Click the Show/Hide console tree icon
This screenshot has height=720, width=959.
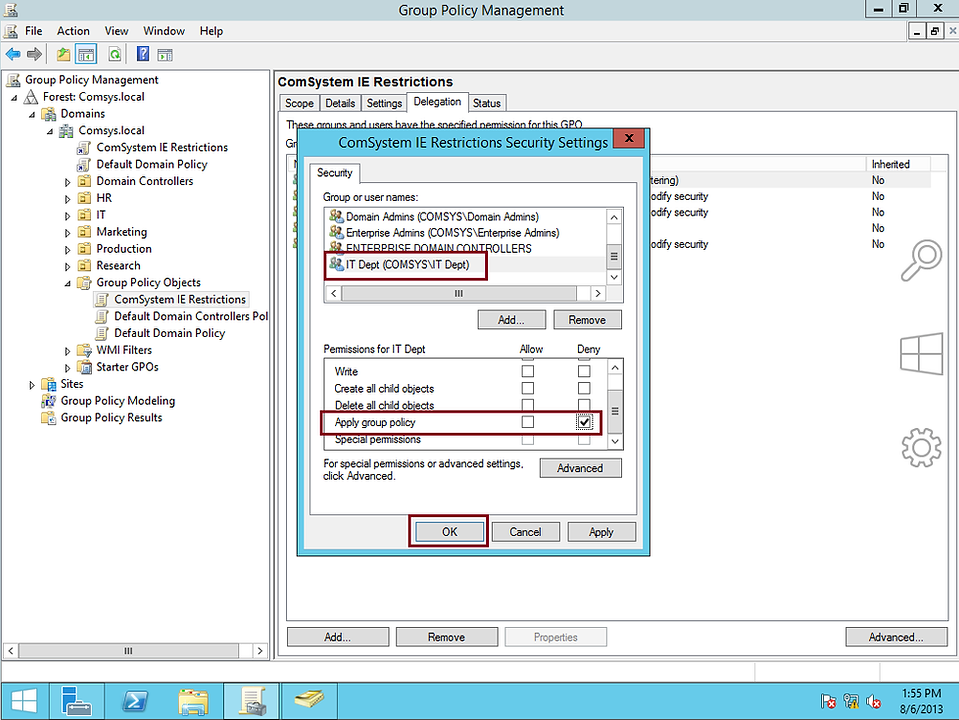tap(86, 54)
